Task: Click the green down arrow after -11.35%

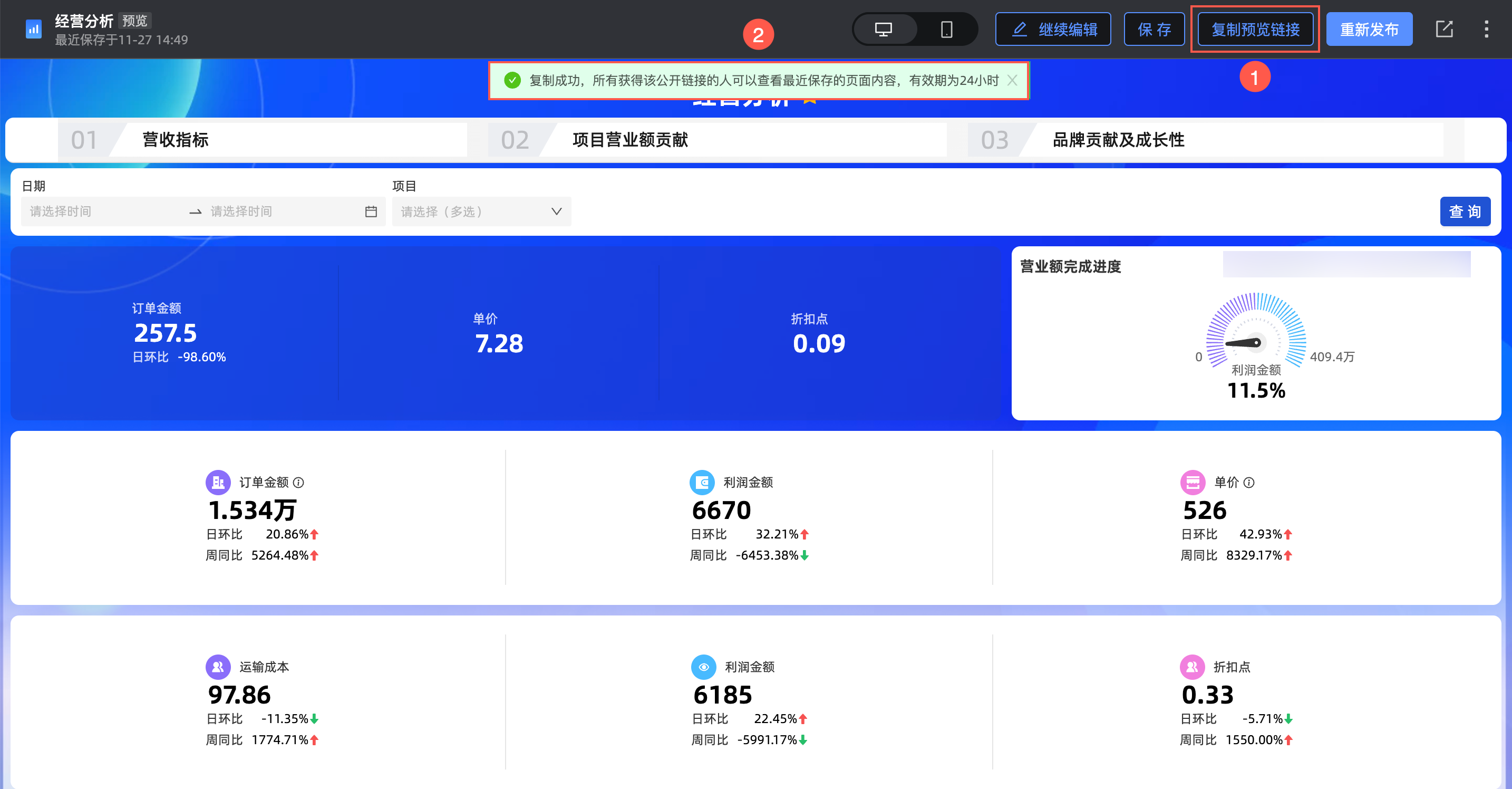Action: coord(315,719)
